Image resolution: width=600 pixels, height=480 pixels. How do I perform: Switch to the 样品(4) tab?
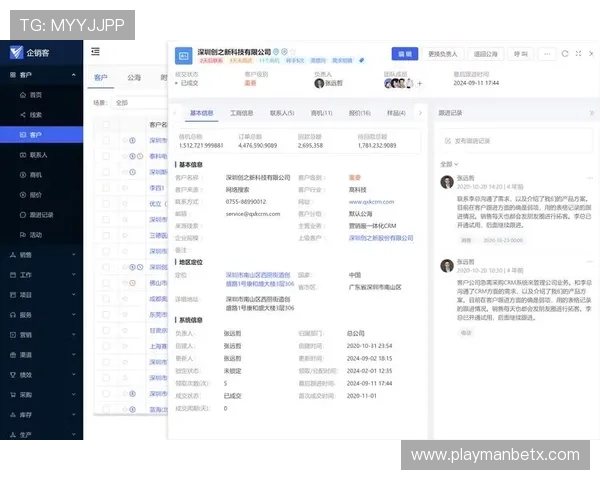[x=396, y=113]
